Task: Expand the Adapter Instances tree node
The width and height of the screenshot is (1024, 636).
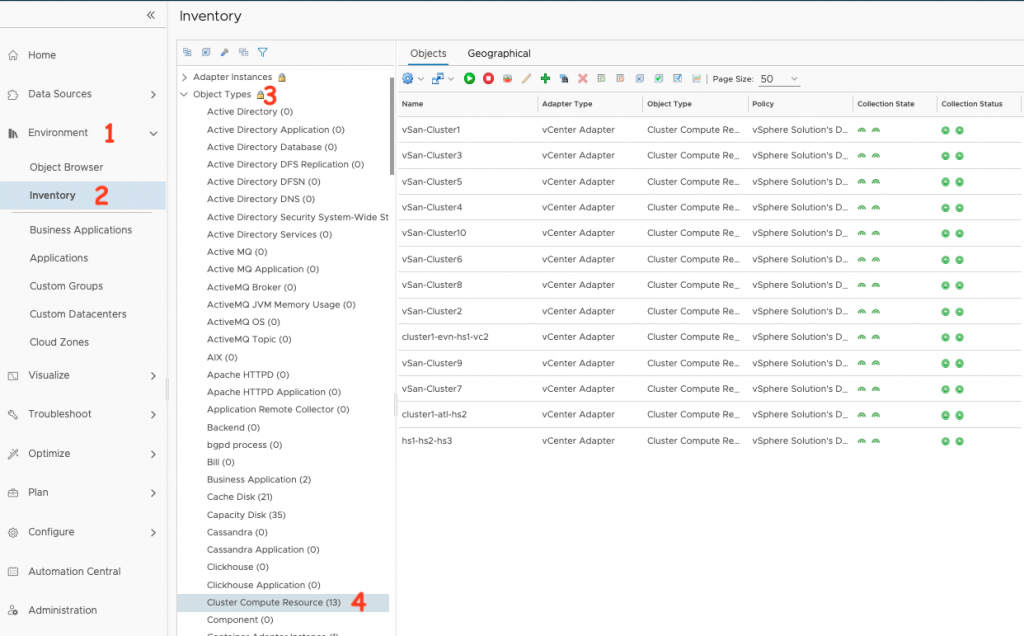Action: coord(184,77)
